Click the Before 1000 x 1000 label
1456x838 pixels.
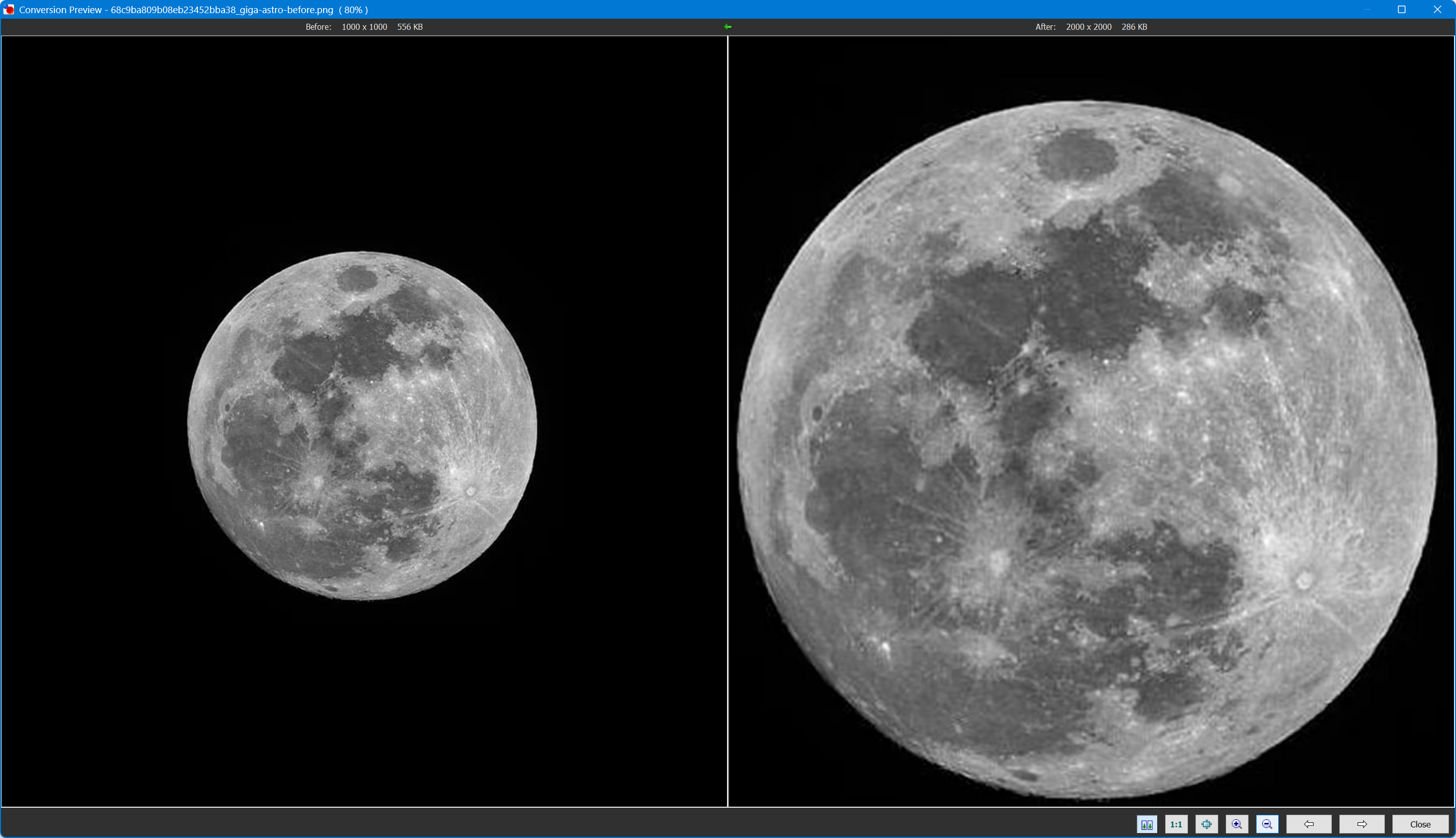pos(363,26)
